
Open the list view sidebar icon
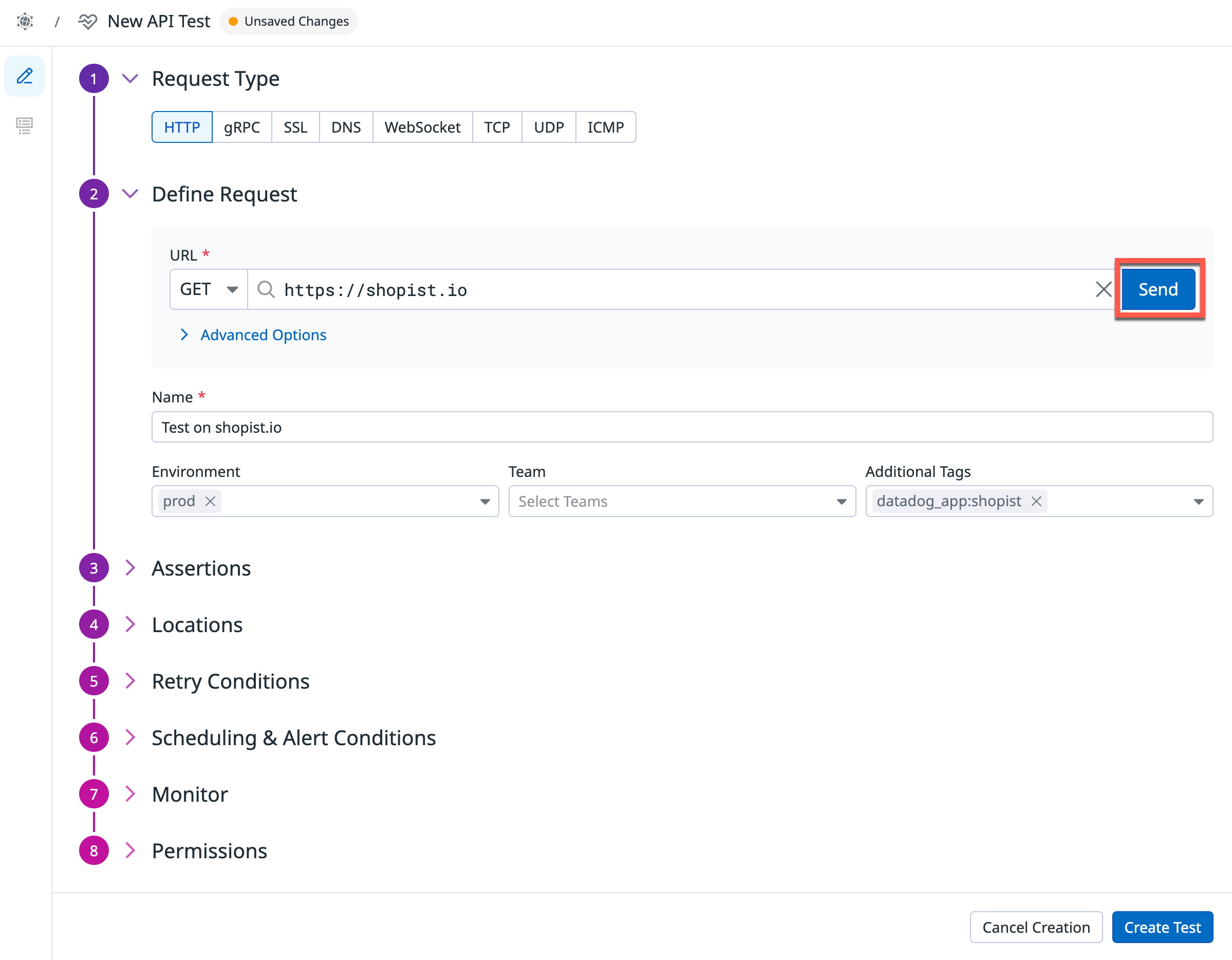pyautogui.click(x=24, y=125)
